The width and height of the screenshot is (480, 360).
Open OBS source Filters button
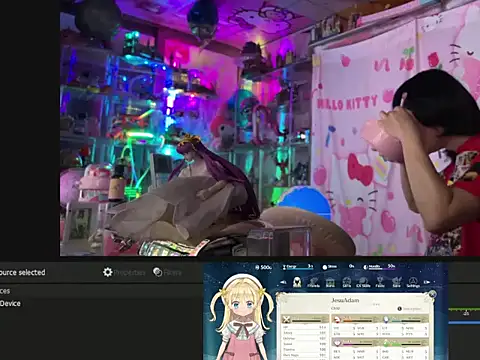167,272
